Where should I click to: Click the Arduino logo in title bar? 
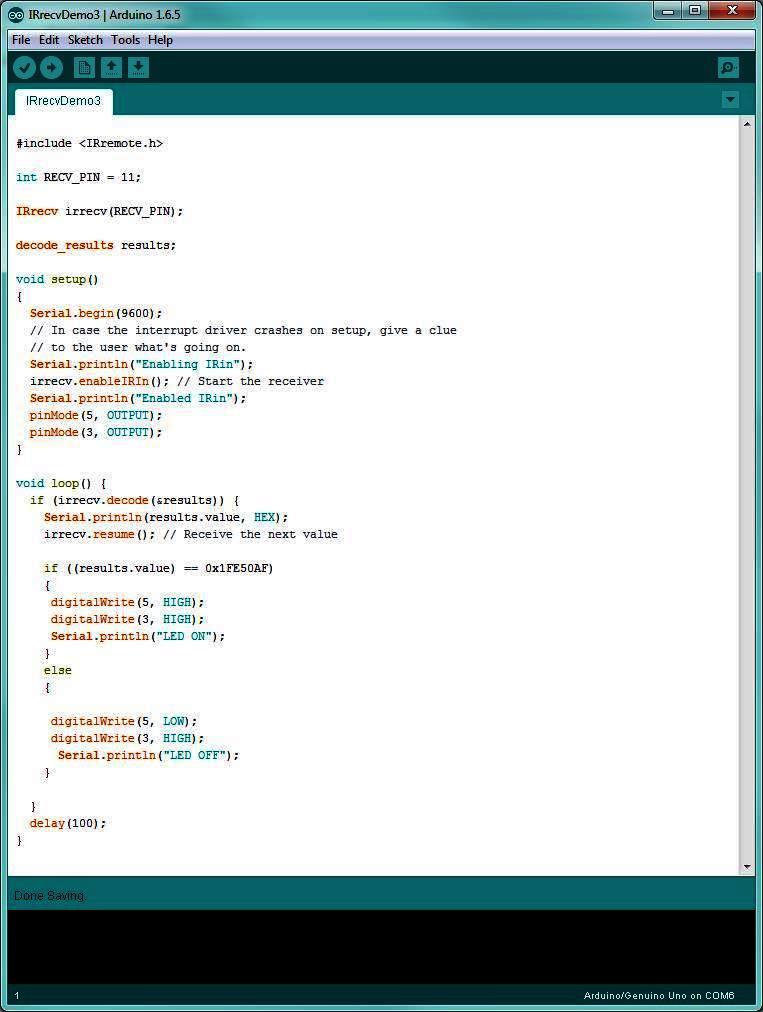coord(16,14)
